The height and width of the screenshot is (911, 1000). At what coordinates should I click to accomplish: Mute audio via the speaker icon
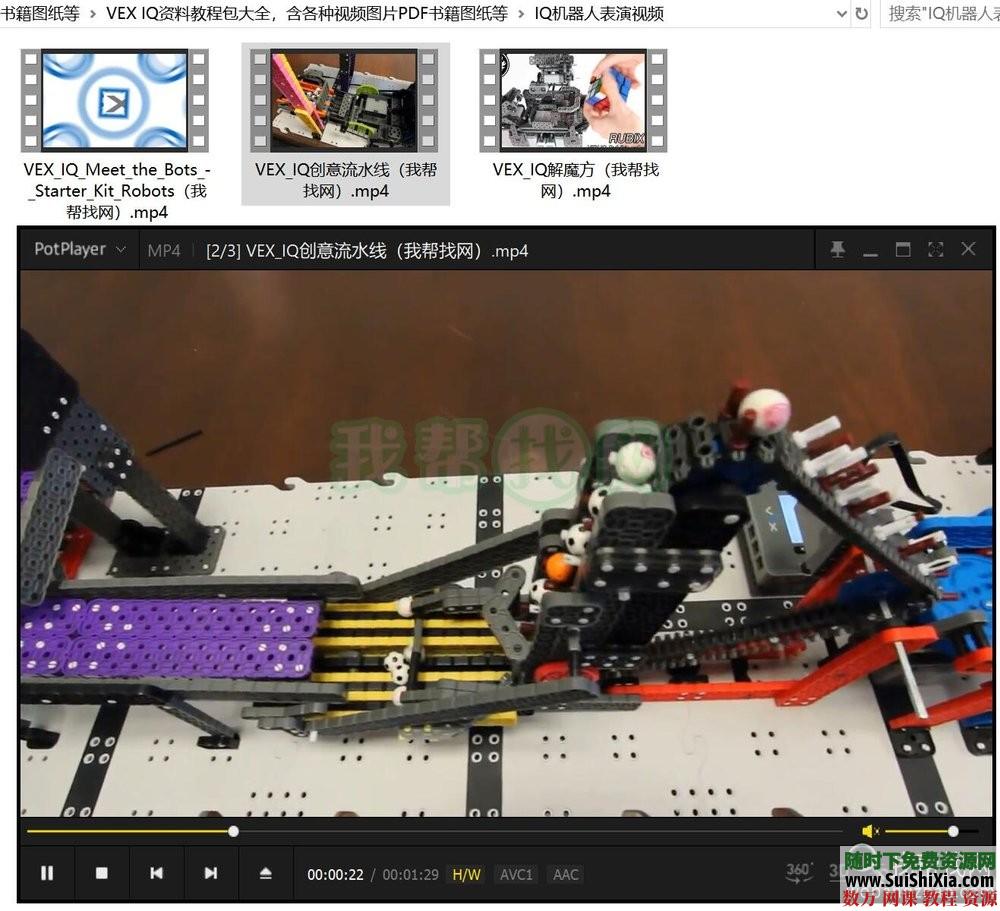(869, 831)
